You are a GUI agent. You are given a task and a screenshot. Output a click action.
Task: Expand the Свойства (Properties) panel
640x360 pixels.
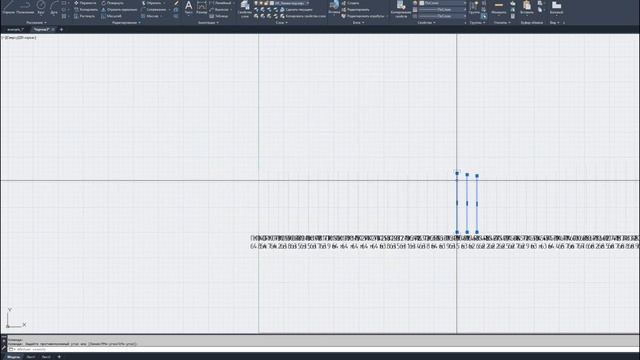pyautogui.click(x=427, y=22)
